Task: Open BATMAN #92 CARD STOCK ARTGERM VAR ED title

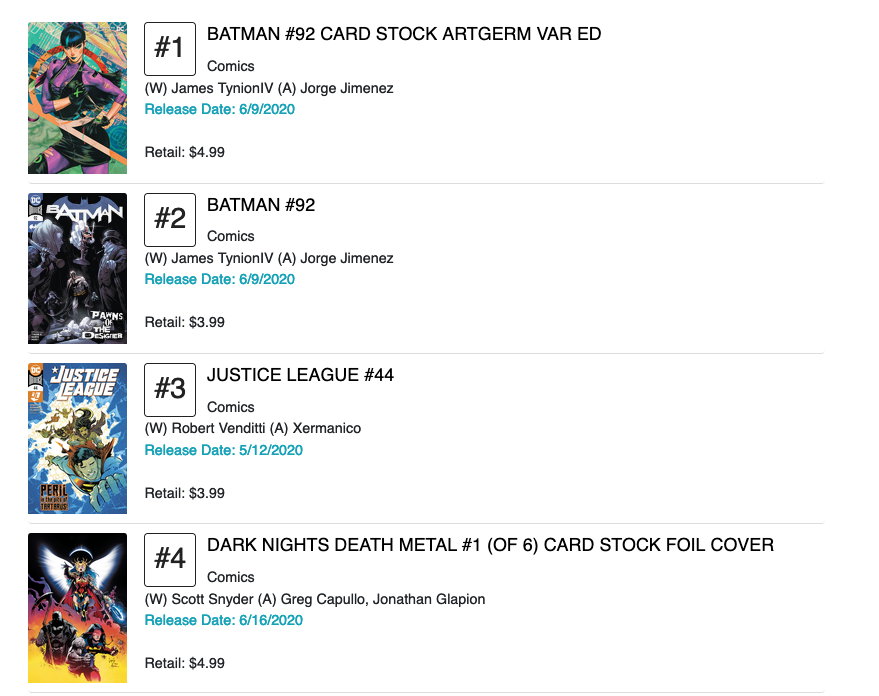Action: pyautogui.click(x=404, y=34)
